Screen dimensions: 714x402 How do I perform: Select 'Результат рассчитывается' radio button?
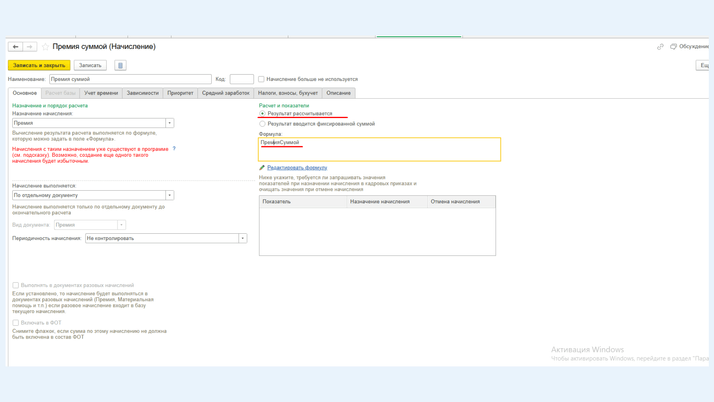click(x=263, y=114)
